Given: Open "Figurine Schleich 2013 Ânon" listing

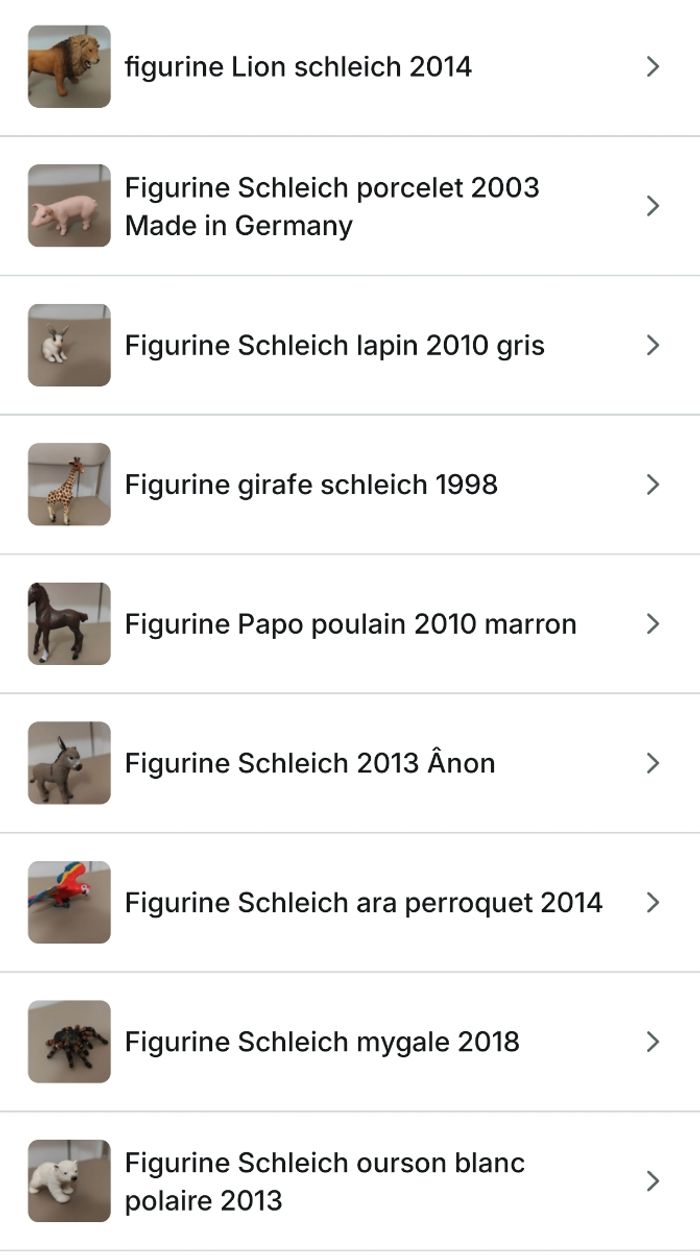Looking at the screenshot, I should click(310, 763).
